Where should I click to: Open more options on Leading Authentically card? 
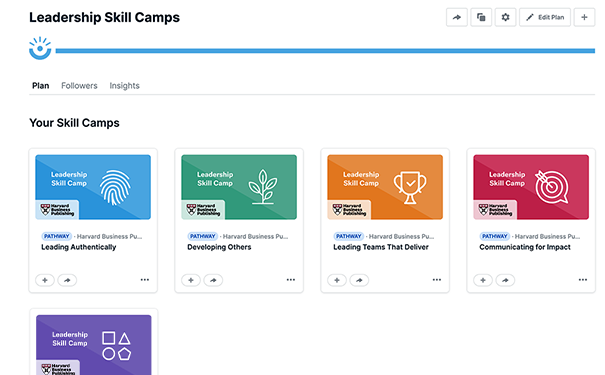coord(145,280)
